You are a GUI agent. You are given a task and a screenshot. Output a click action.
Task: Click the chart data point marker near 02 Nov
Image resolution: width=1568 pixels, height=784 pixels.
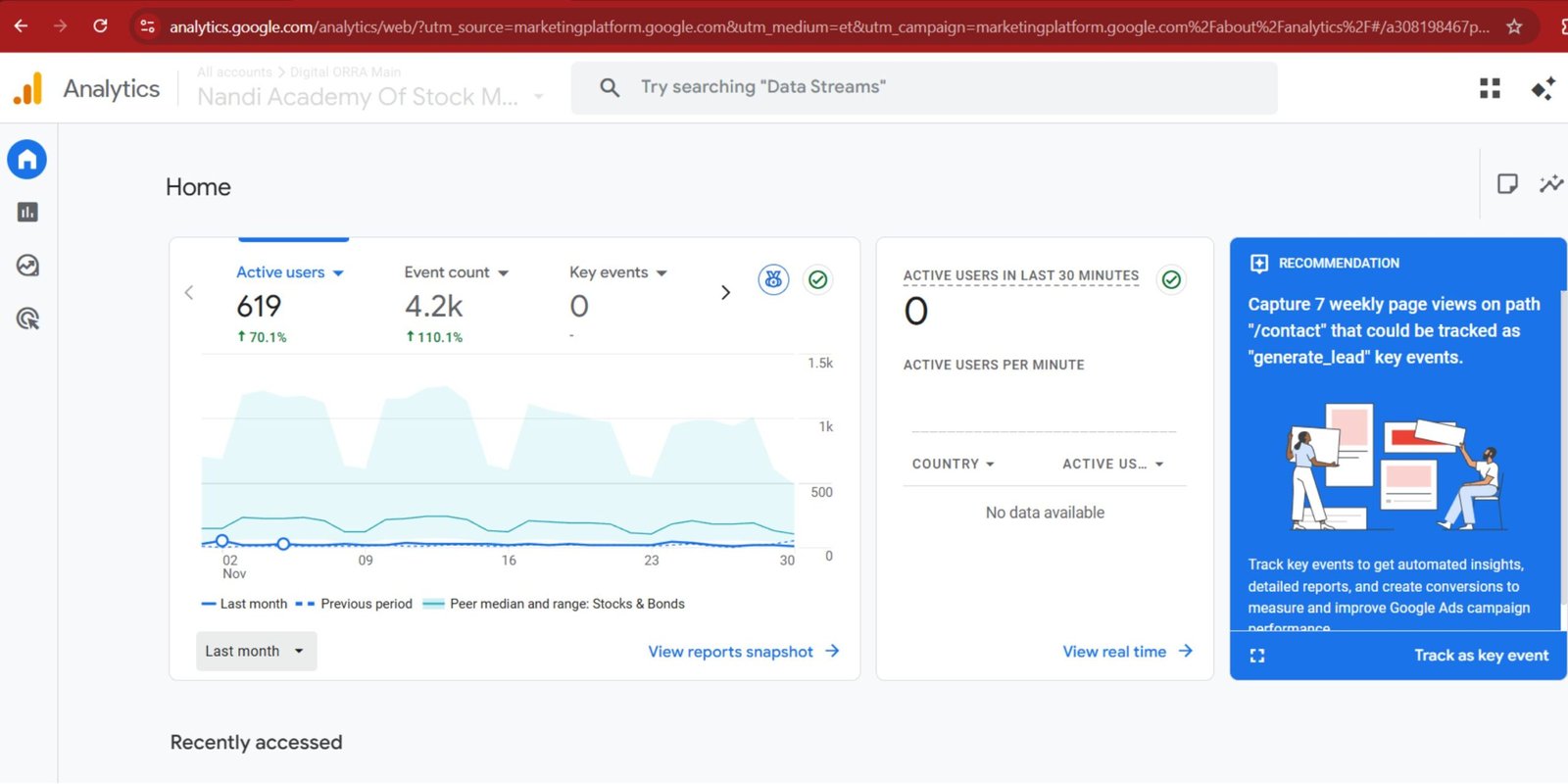click(x=222, y=541)
